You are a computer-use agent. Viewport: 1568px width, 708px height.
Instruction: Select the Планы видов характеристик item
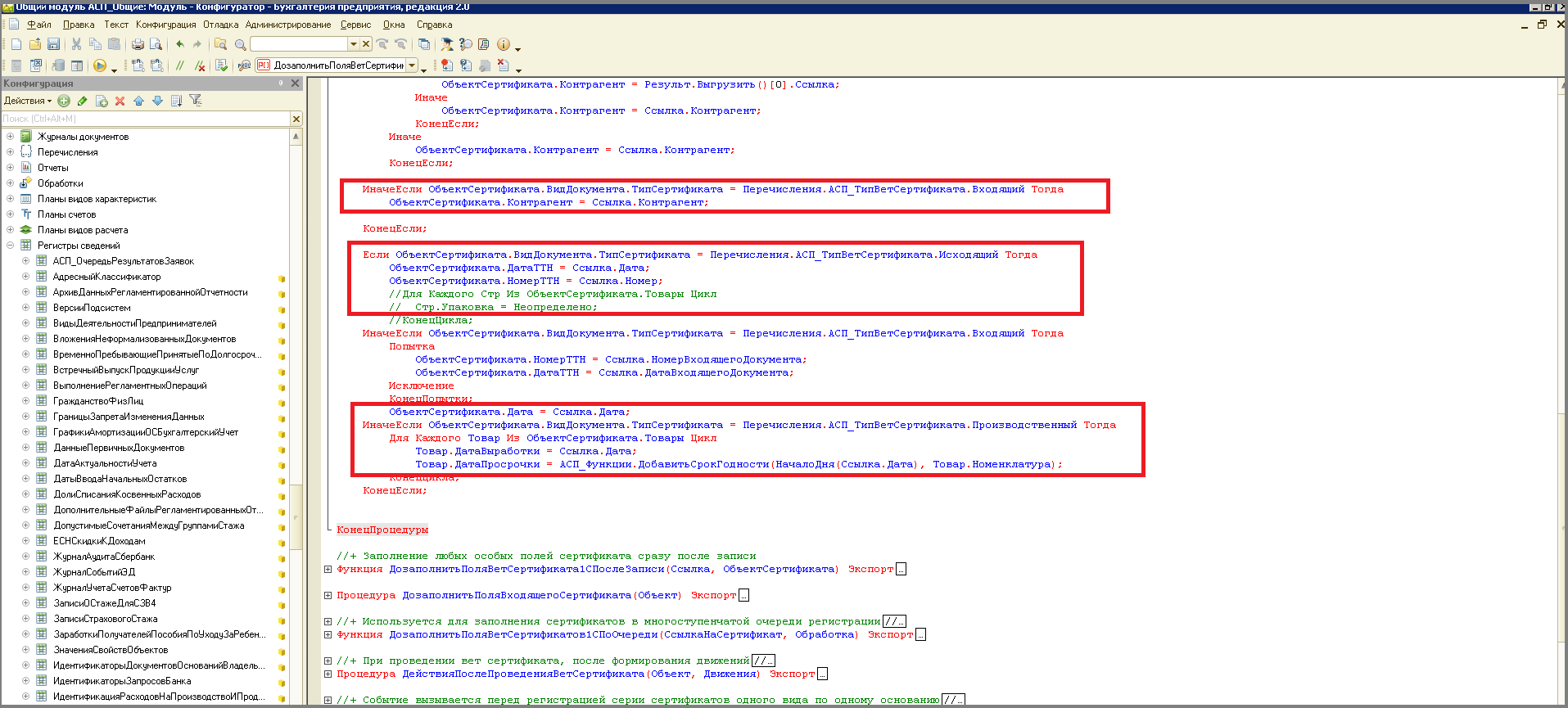97,199
